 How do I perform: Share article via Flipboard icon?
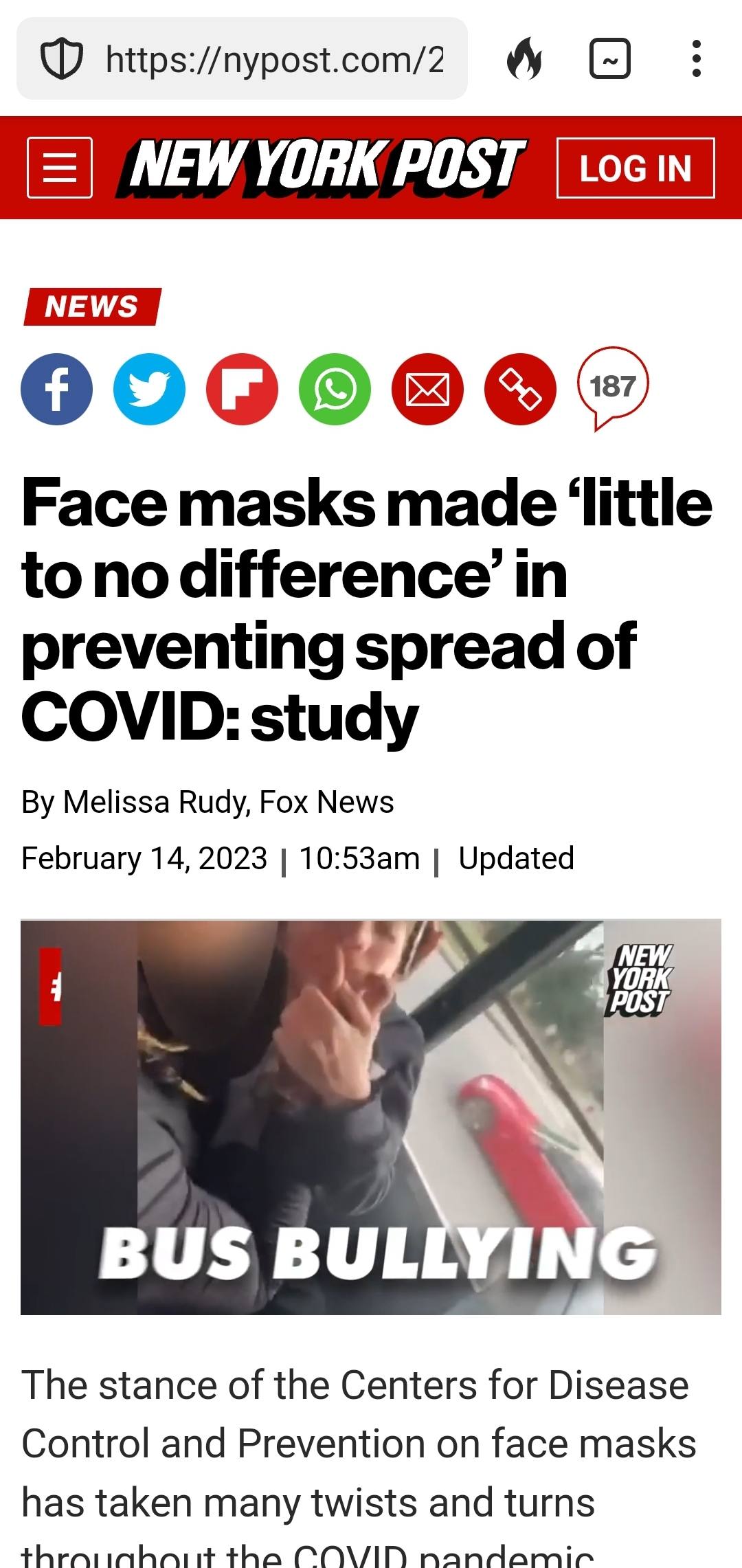pyautogui.click(x=242, y=389)
